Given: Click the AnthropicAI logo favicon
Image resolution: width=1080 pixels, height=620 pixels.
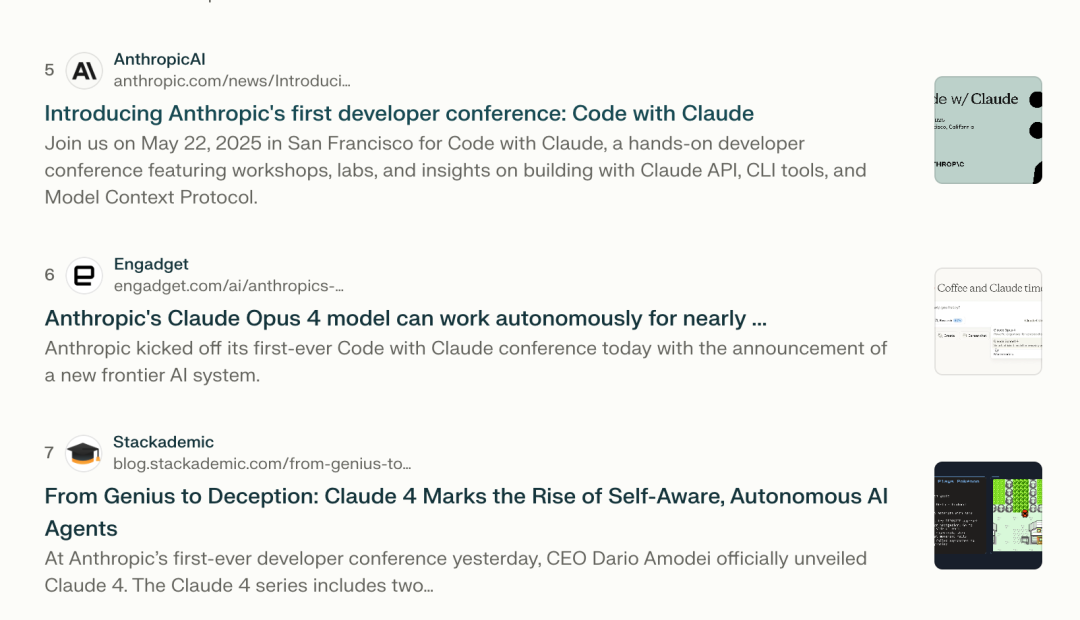Looking at the screenshot, I should tap(84, 70).
